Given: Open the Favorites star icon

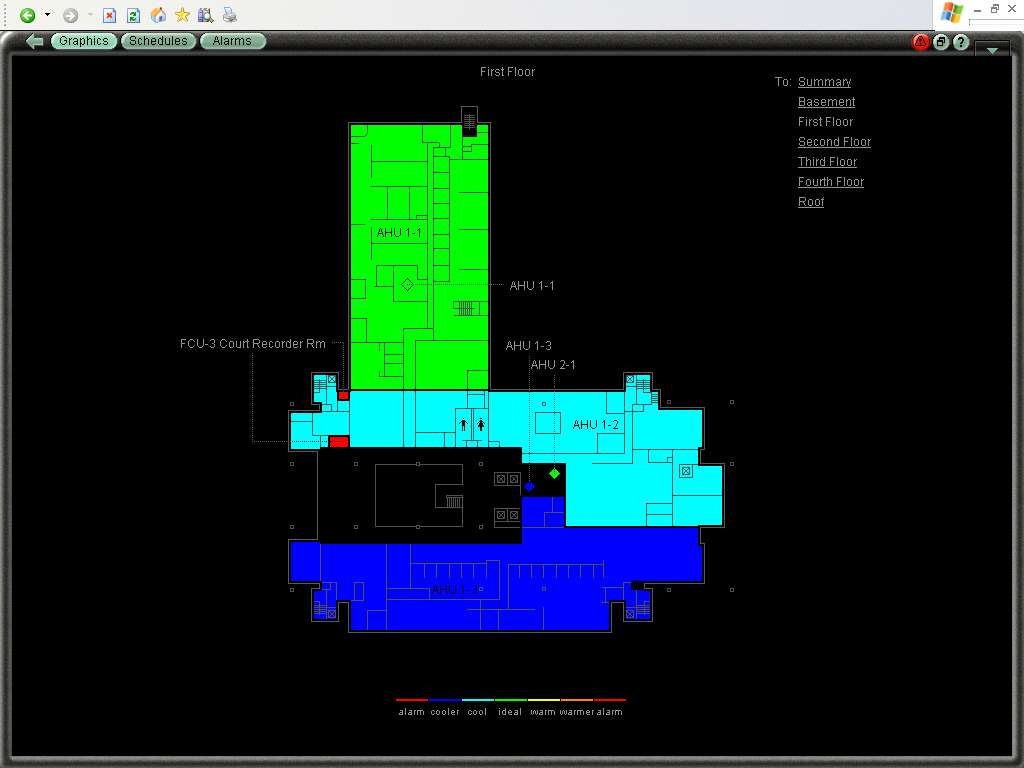Looking at the screenshot, I should [182, 15].
